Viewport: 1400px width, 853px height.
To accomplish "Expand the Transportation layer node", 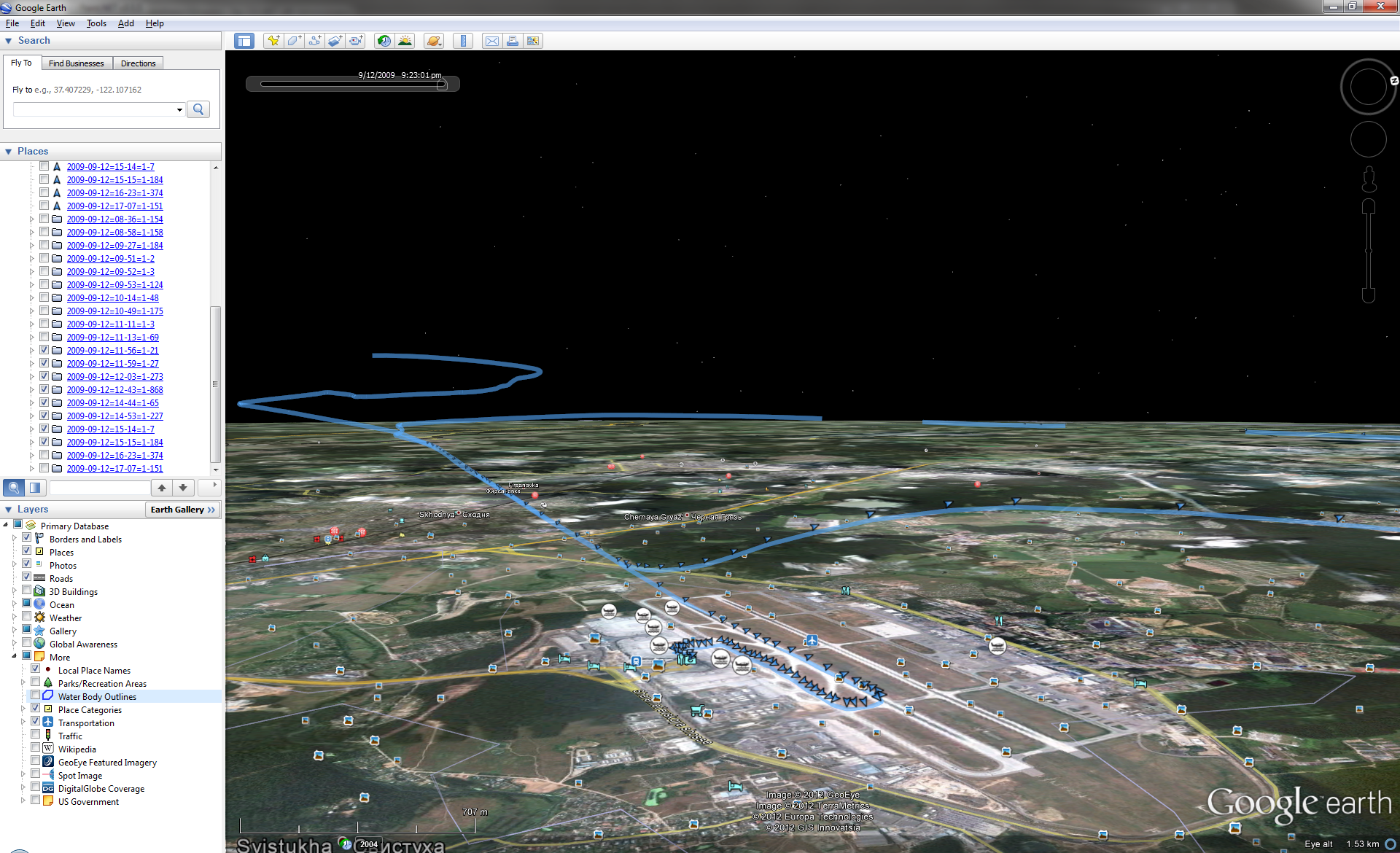I will 23,722.
